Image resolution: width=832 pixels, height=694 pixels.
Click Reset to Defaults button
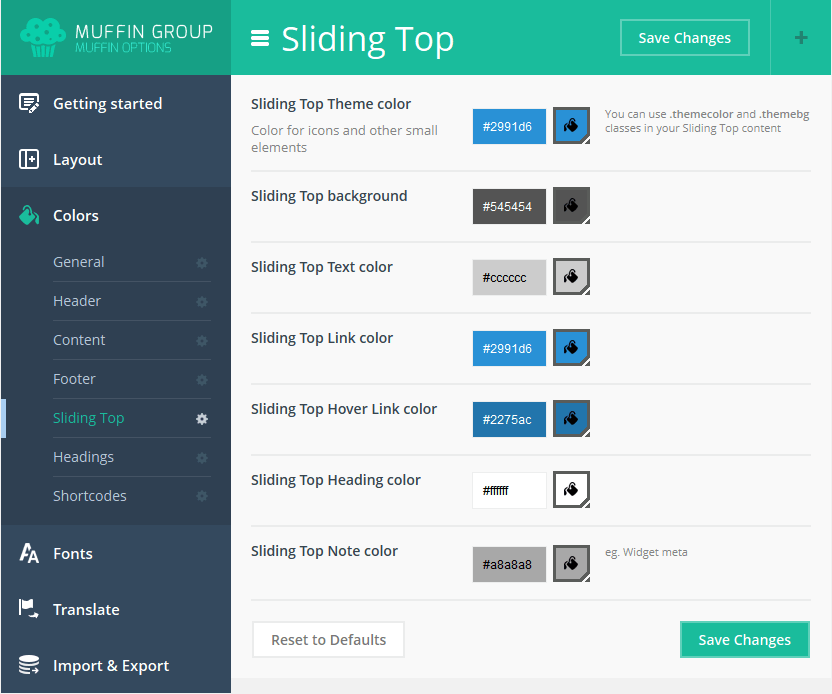tap(328, 640)
